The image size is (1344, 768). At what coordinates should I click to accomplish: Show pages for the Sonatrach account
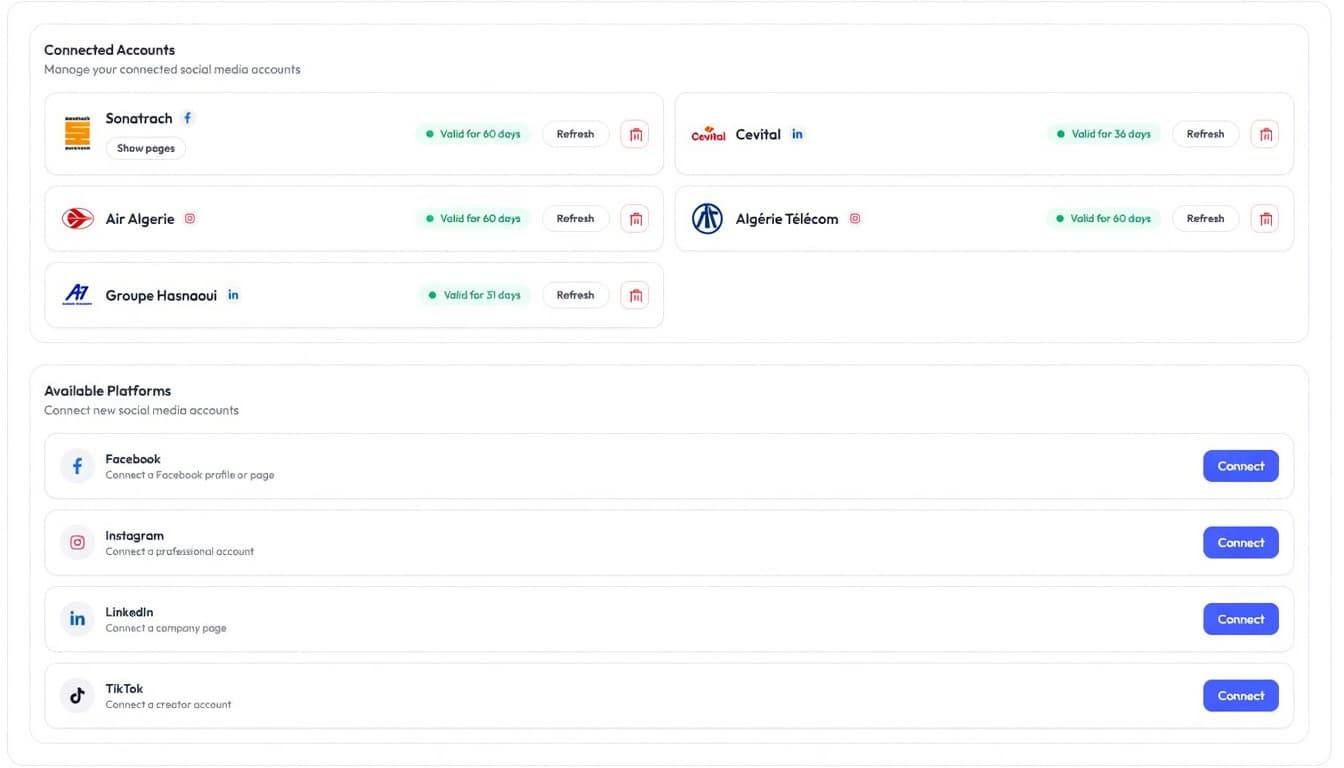click(x=146, y=148)
